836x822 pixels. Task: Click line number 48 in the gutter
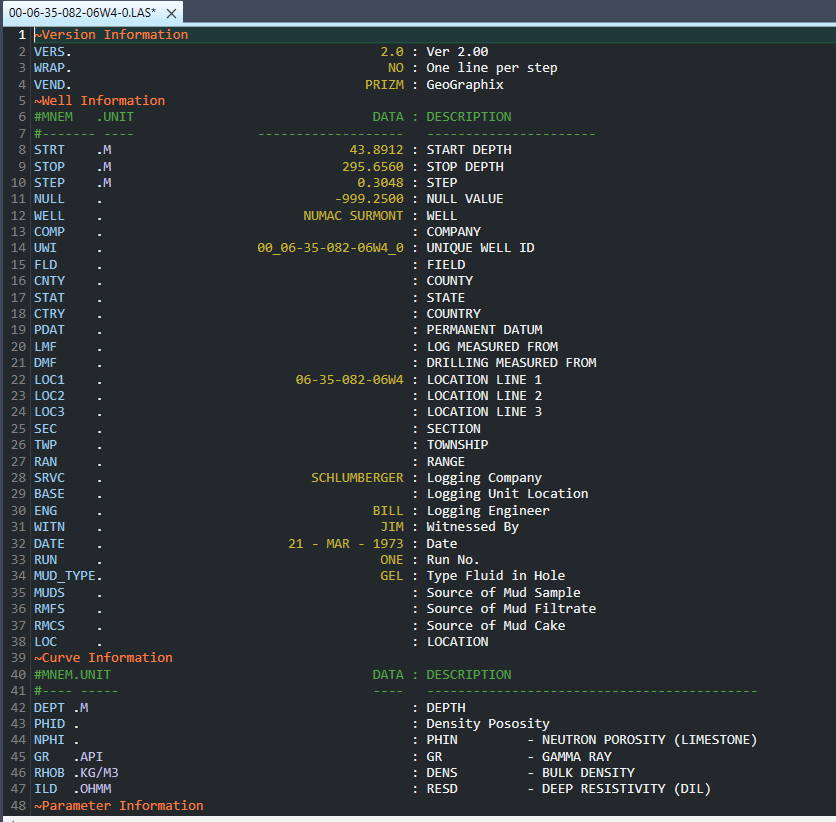tap(18, 805)
